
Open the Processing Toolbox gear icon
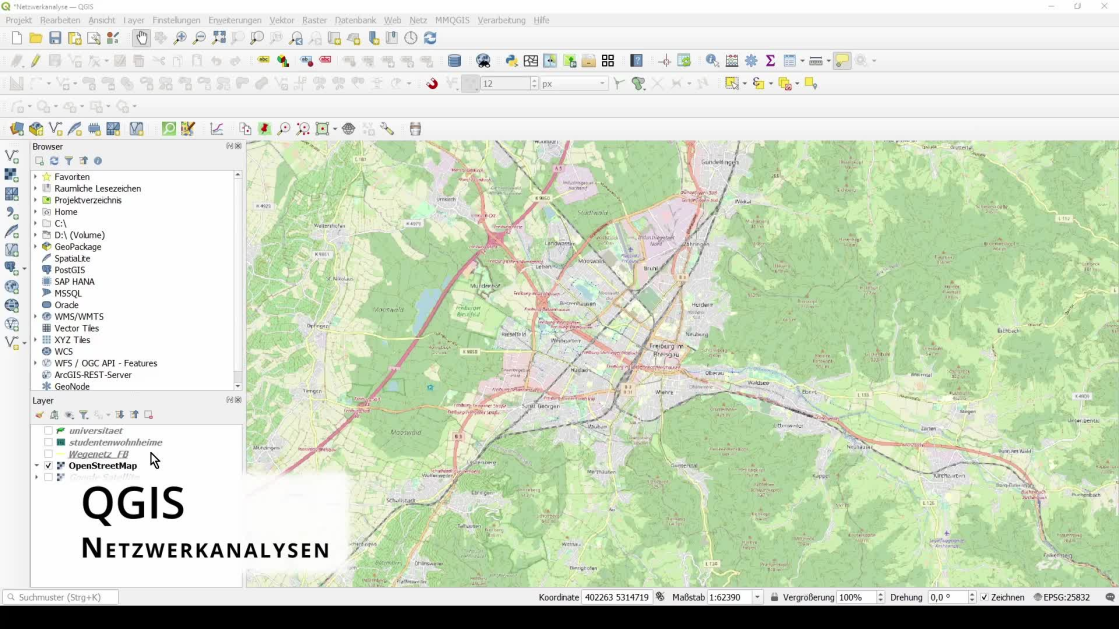(751, 61)
